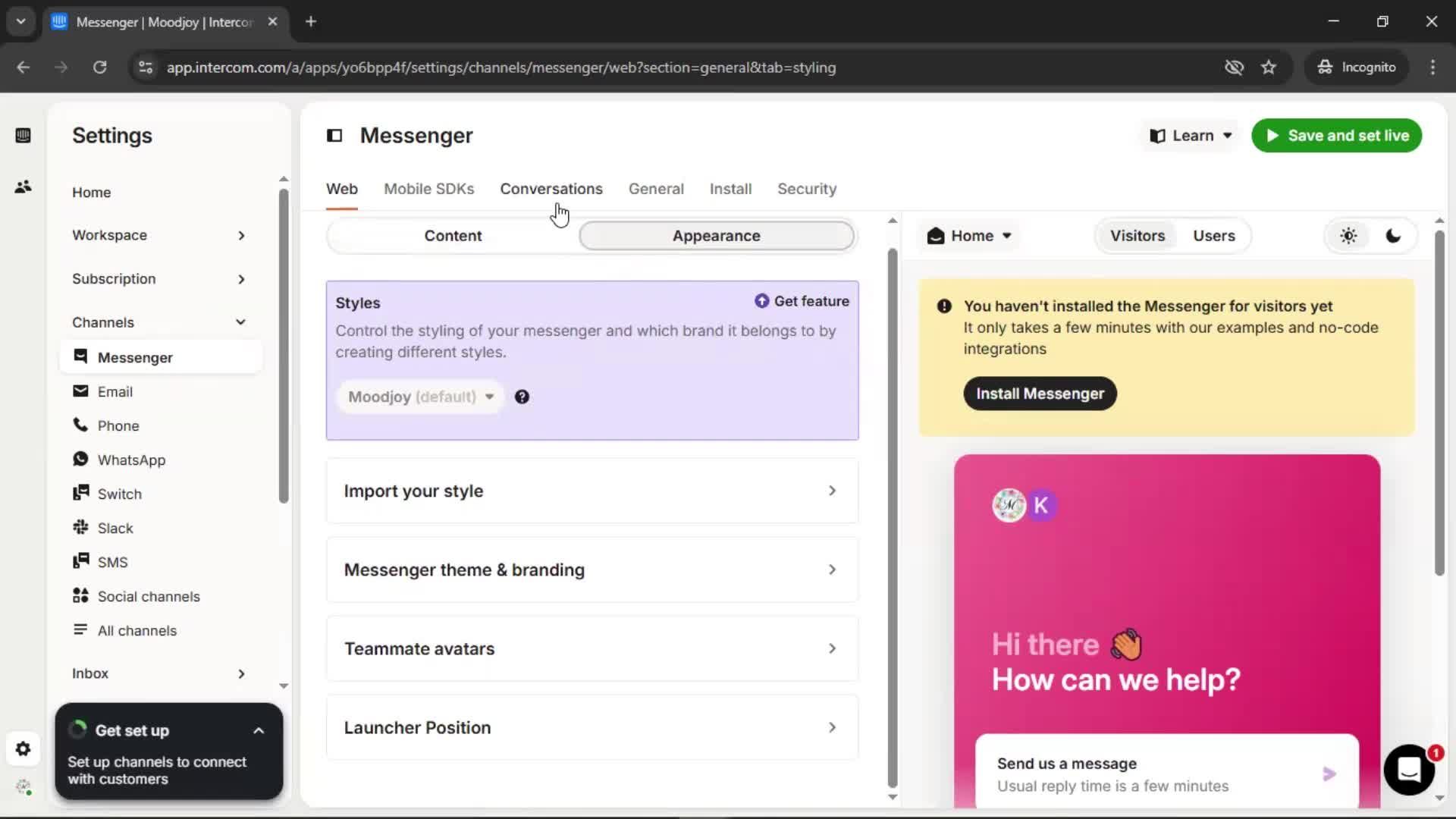Open the Home preview screen dropdown
Image resolution: width=1456 pixels, height=819 pixels.
click(x=969, y=236)
